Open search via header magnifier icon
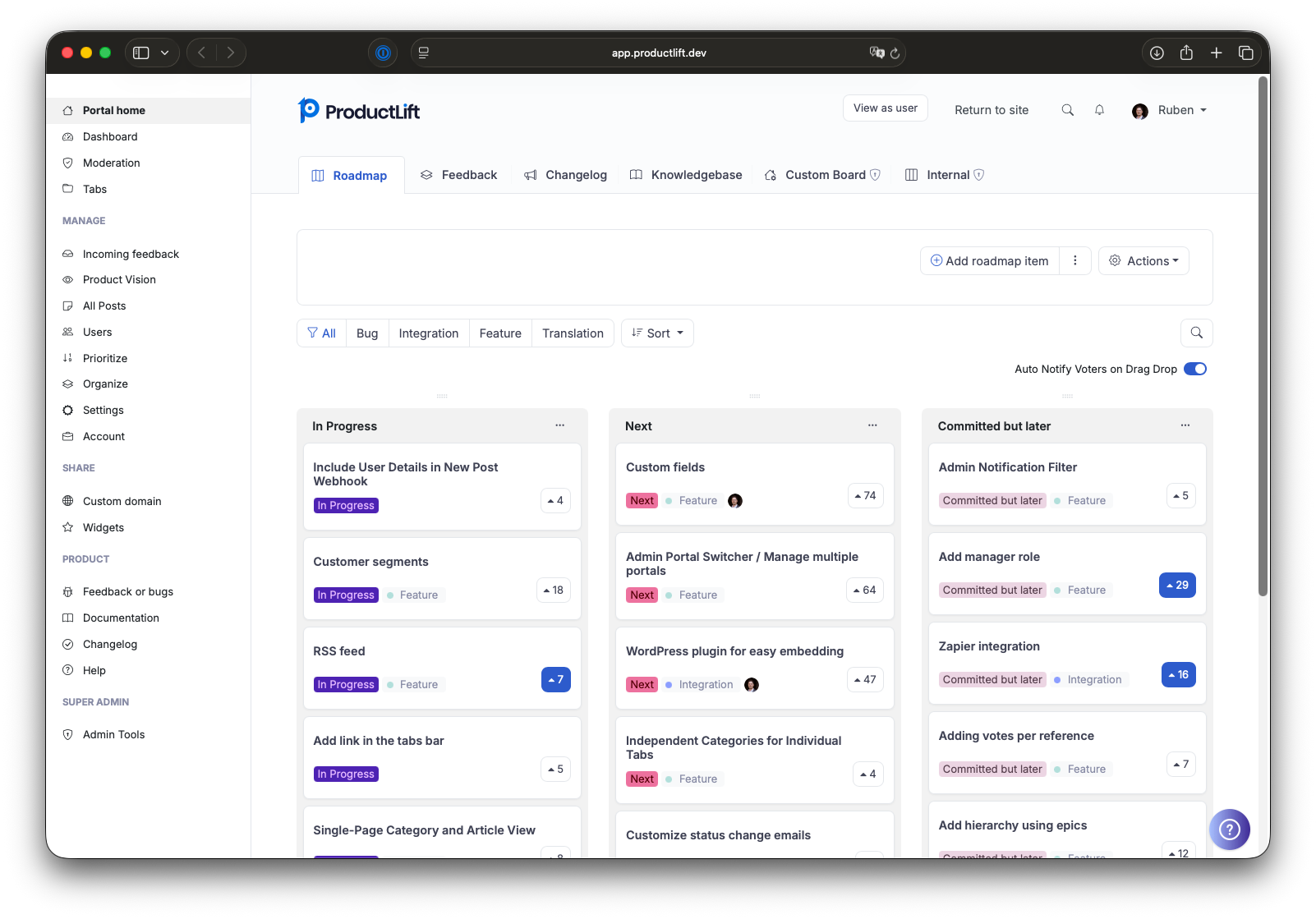The width and height of the screenshot is (1316, 919). coord(1067,110)
